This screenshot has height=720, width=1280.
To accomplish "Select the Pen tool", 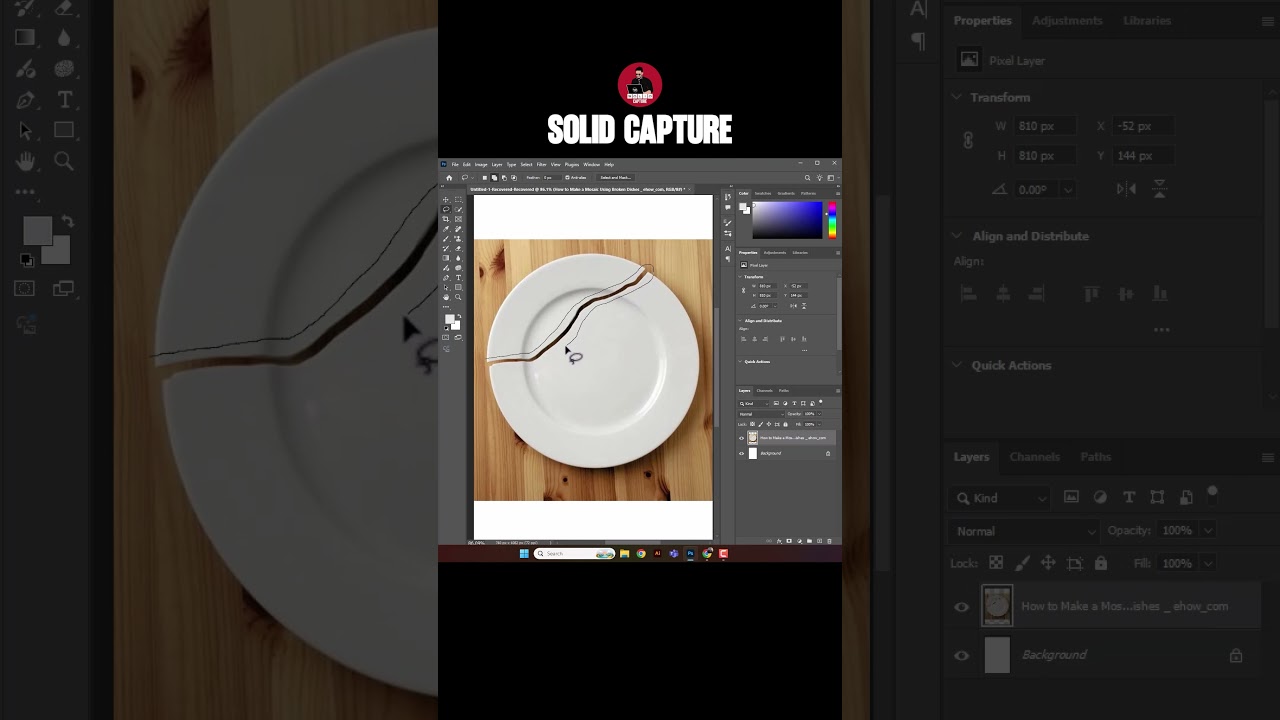I will 446,278.
